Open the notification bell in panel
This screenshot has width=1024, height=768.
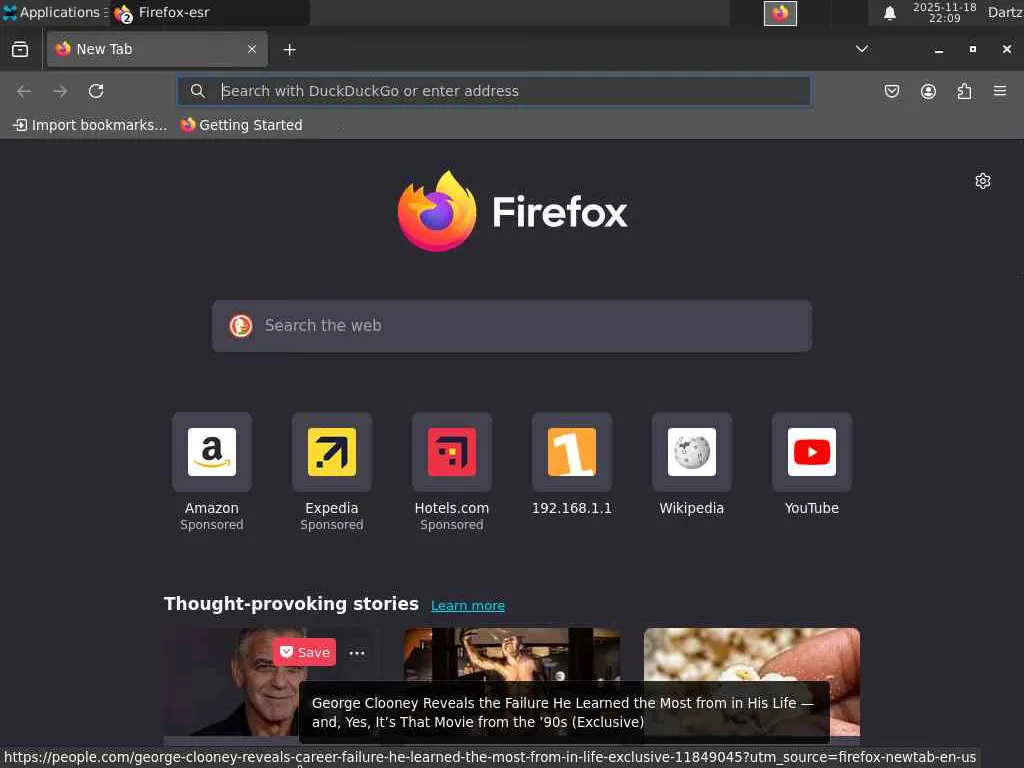coord(889,13)
